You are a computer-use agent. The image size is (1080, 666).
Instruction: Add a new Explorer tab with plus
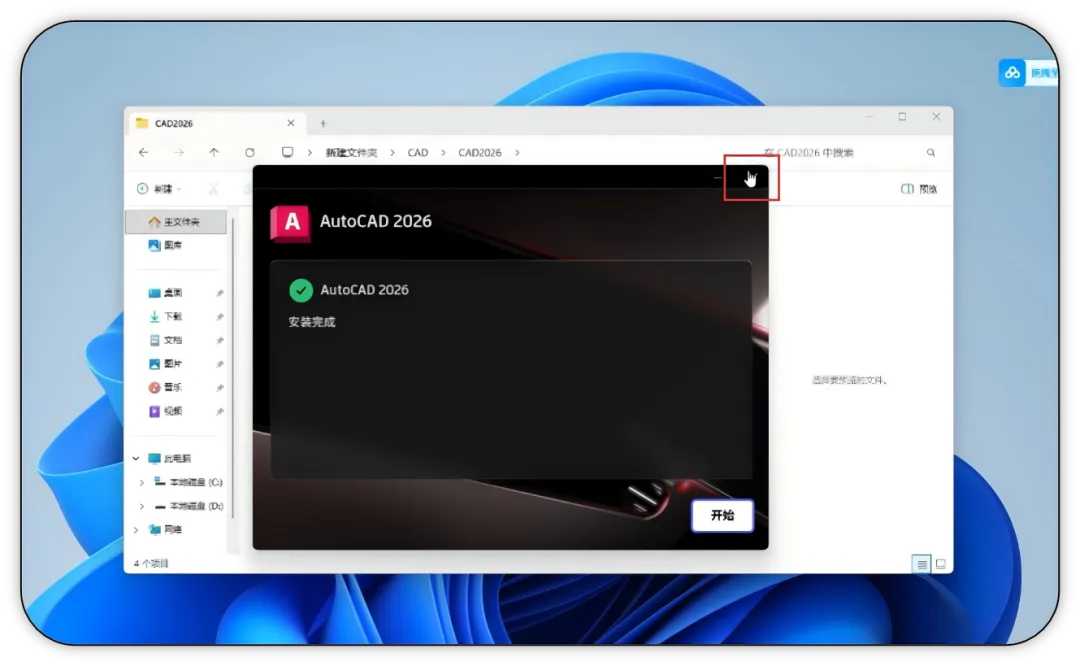point(323,123)
